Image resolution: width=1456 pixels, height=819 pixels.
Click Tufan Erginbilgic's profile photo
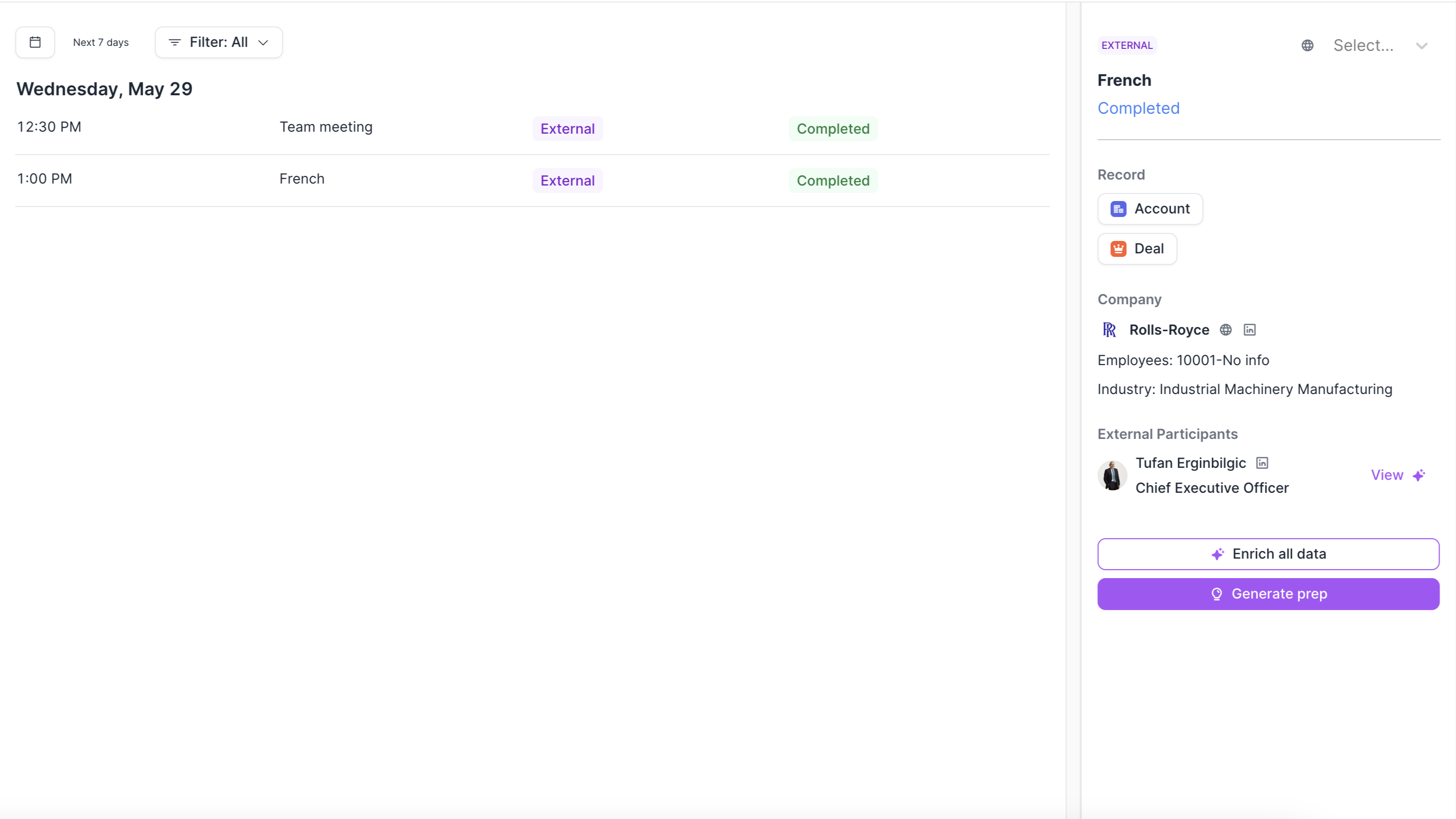[x=1112, y=475]
